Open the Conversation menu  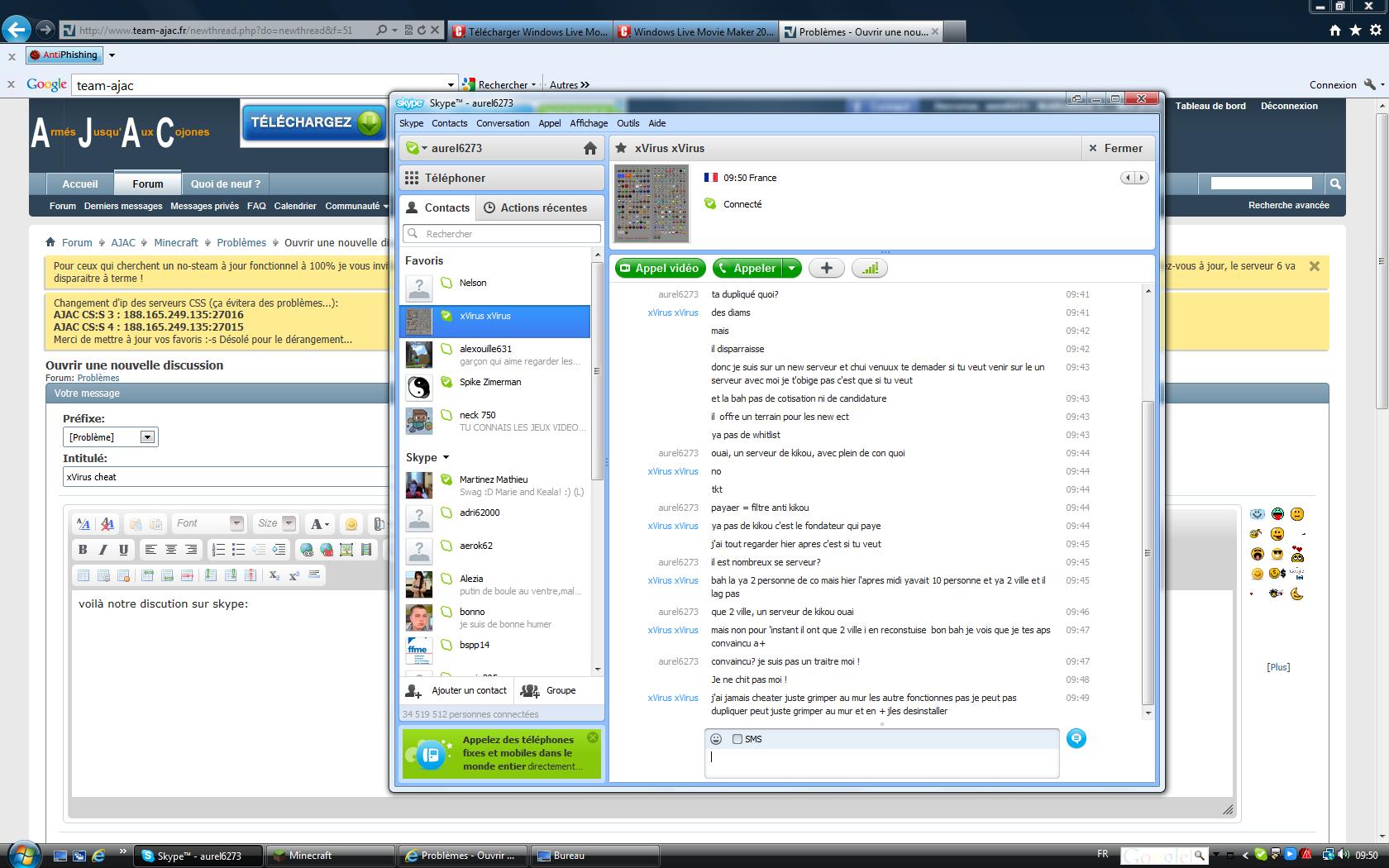(x=503, y=123)
